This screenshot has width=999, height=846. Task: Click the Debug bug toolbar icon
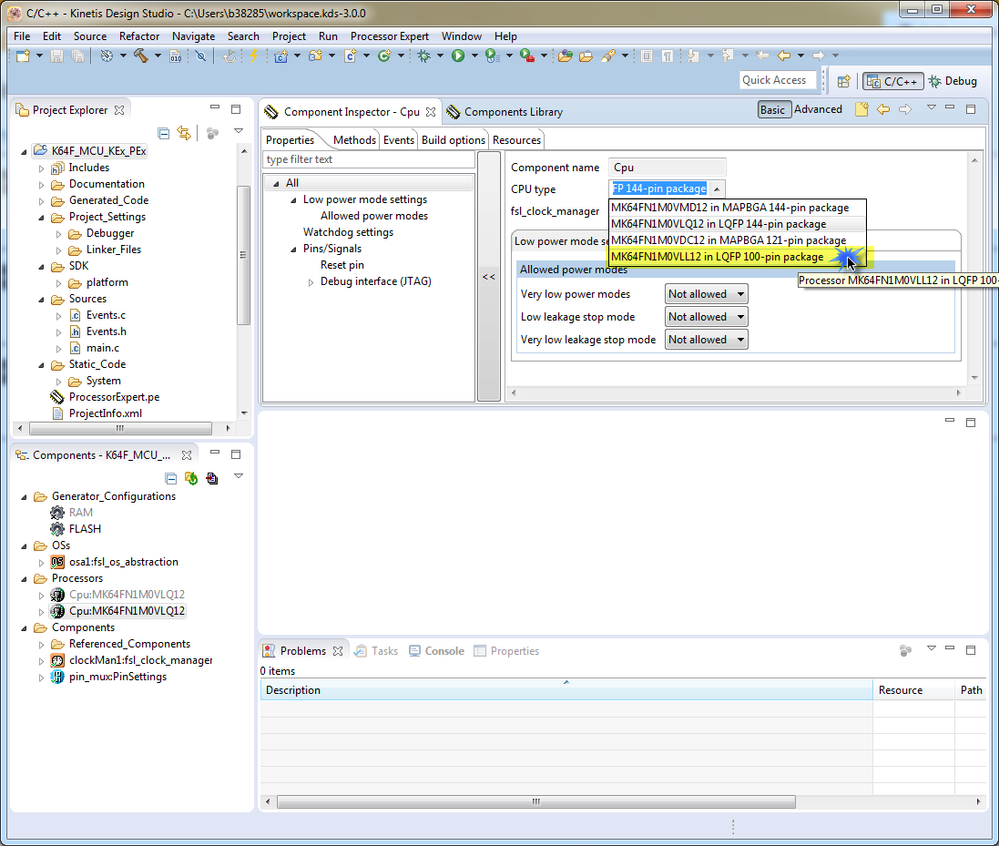pos(424,56)
